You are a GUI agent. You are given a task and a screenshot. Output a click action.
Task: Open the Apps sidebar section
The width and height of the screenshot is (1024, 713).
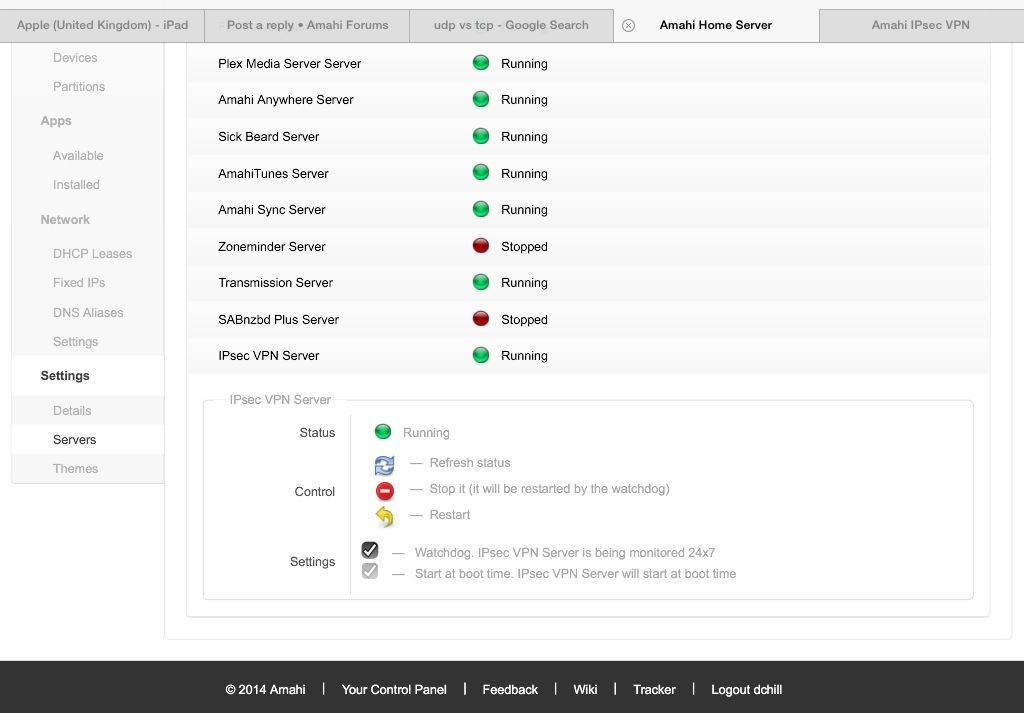click(56, 121)
